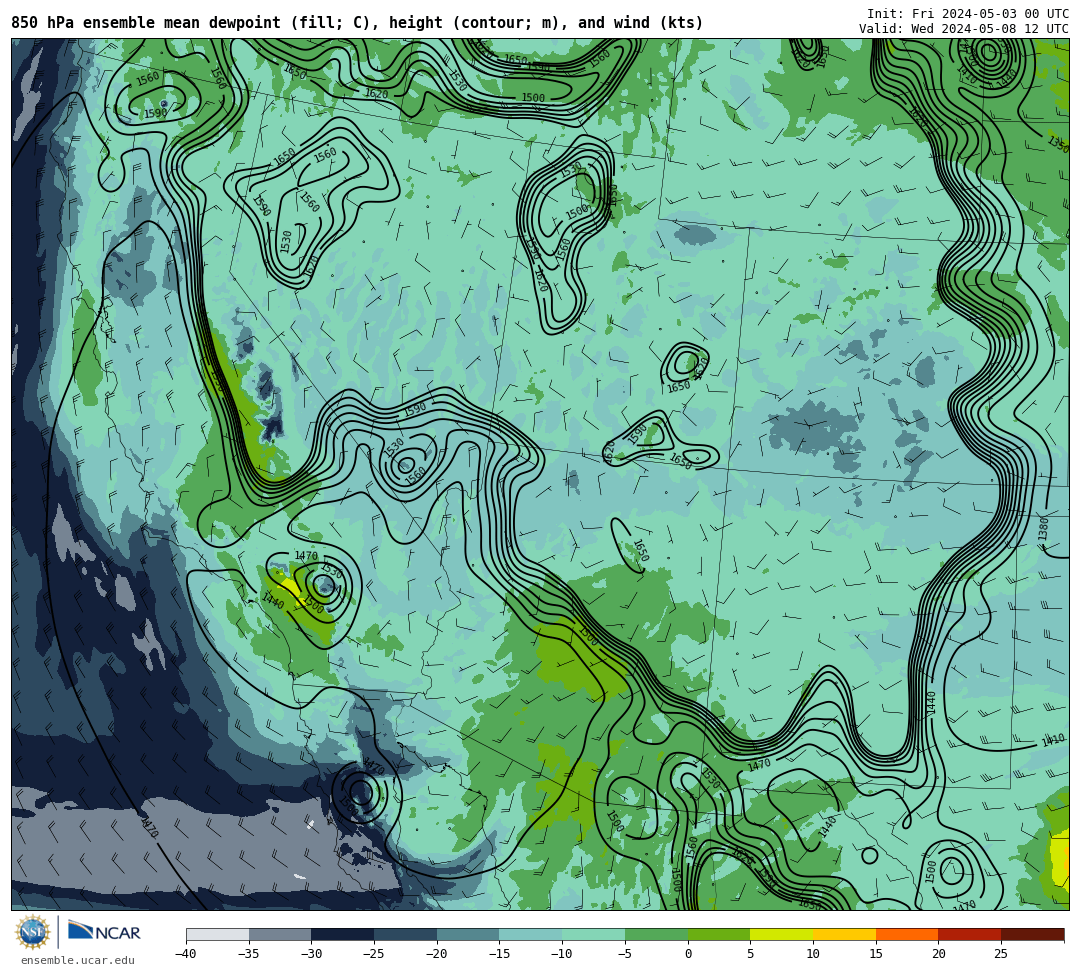Click the dark red 20 to 25 colorbar segment

click(970, 934)
